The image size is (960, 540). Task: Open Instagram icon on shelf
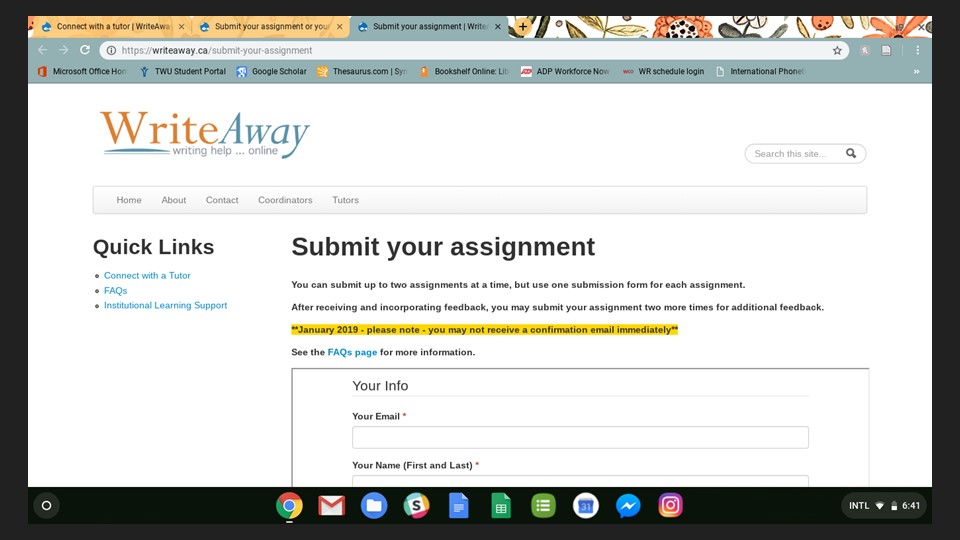[670, 506]
